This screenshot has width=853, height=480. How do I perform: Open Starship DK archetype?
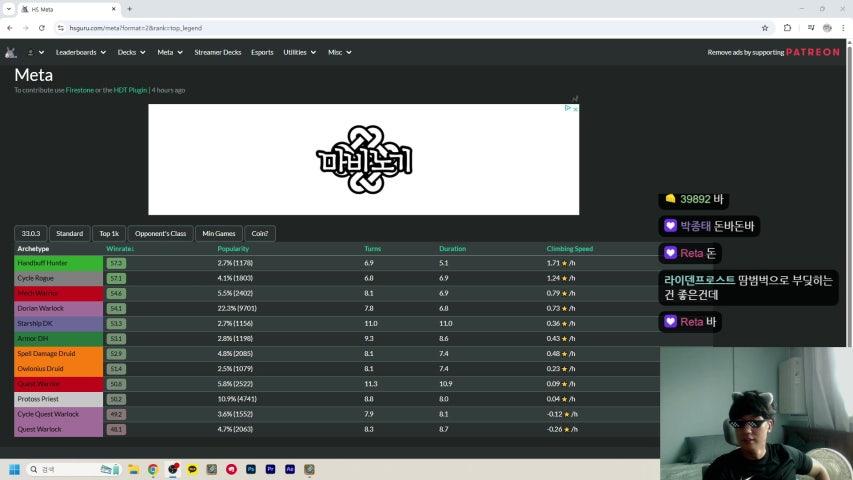pyautogui.click(x=35, y=323)
